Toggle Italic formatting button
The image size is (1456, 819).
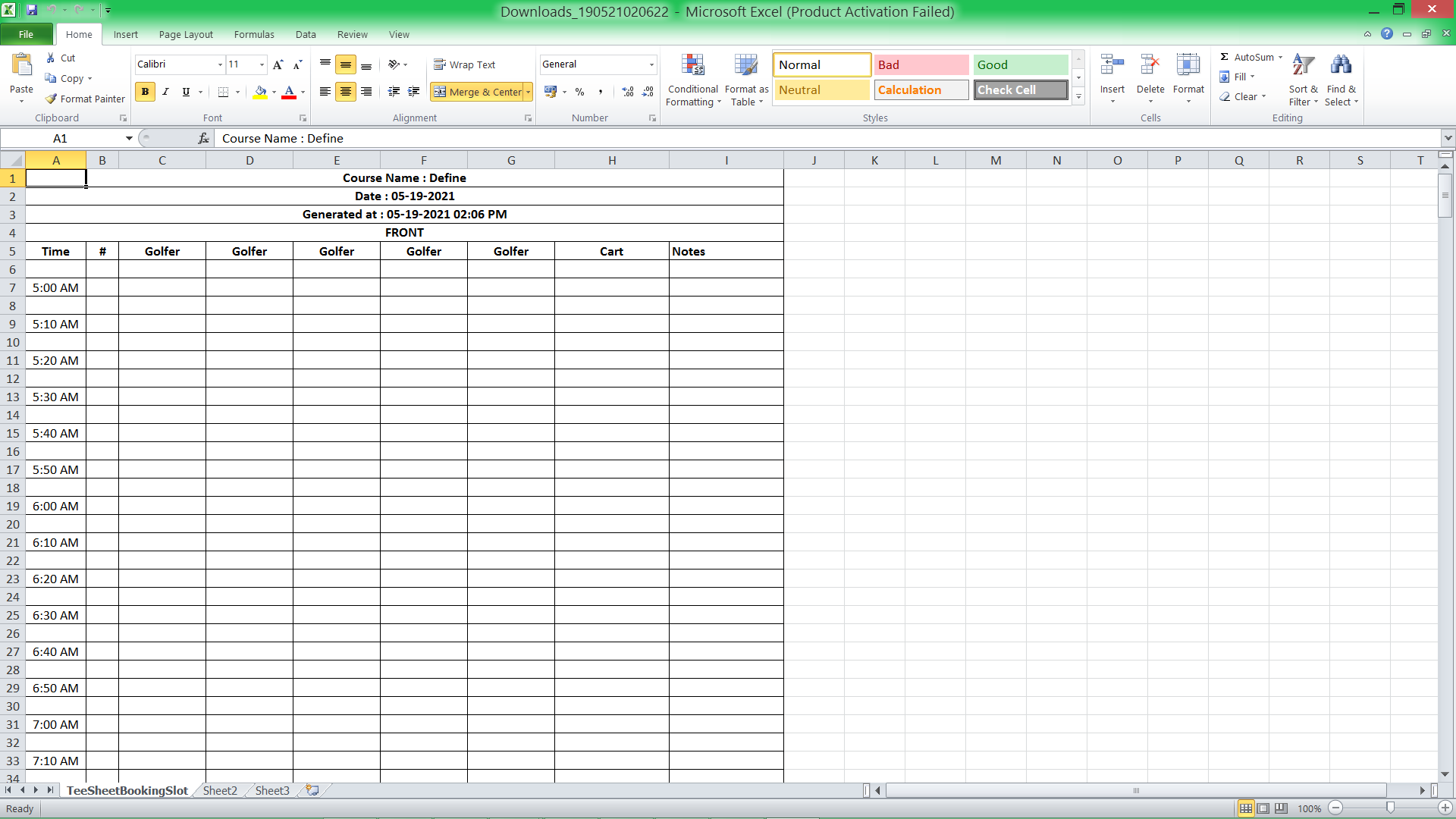click(165, 92)
